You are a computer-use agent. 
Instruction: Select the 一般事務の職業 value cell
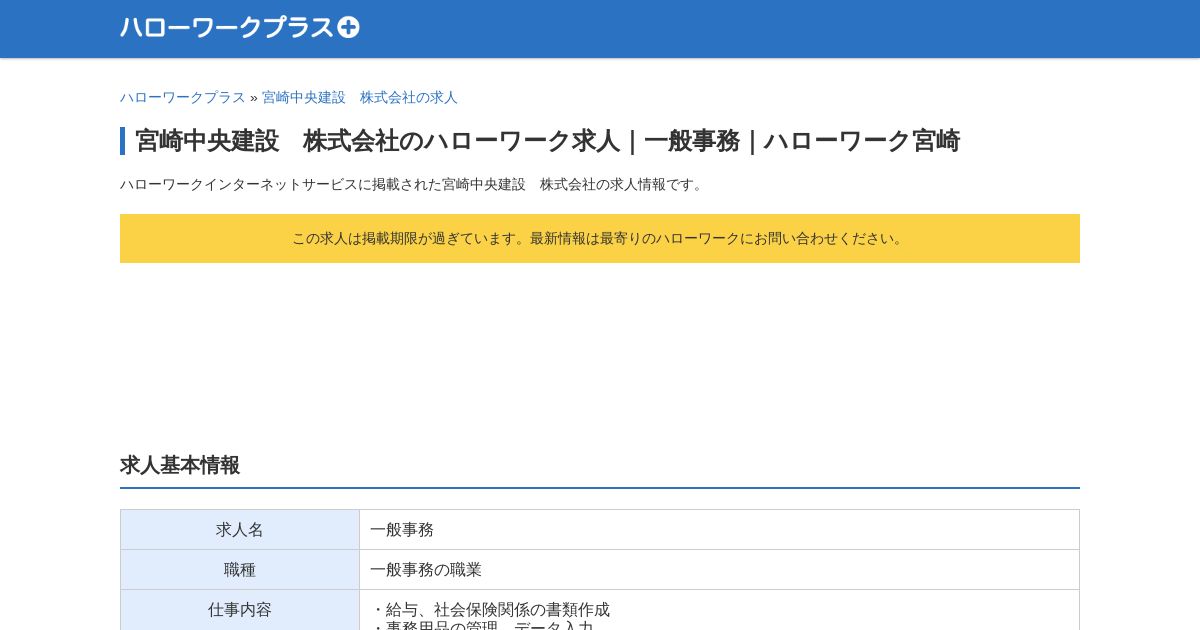719,570
